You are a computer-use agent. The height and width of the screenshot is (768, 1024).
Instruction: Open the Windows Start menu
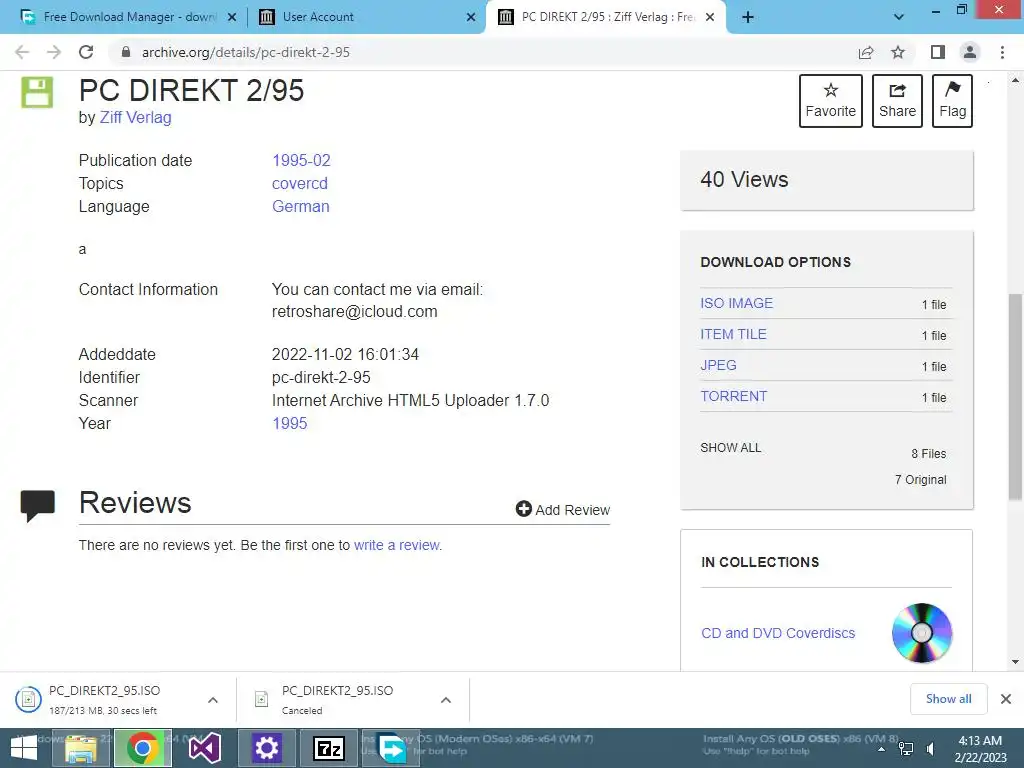pyautogui.click(x=24, y=748)
